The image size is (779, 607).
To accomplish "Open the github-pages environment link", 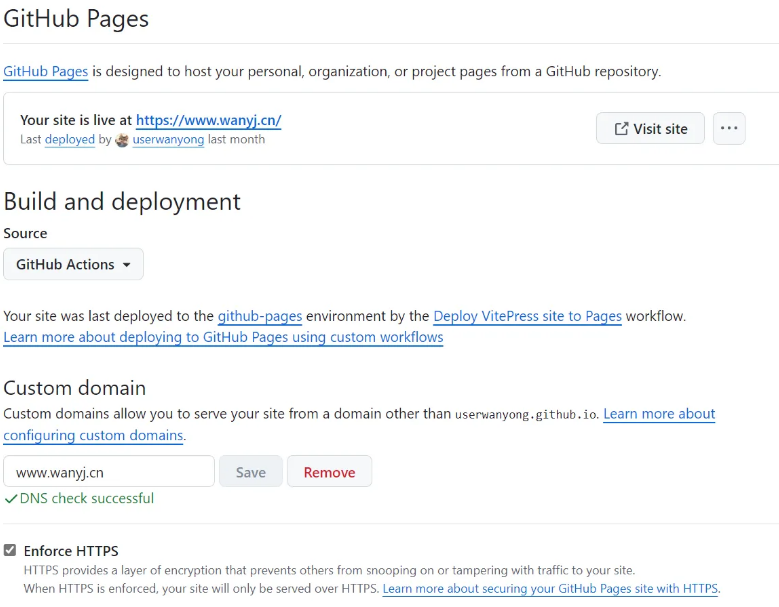I will pyautogui.click(x=260, y=316).
